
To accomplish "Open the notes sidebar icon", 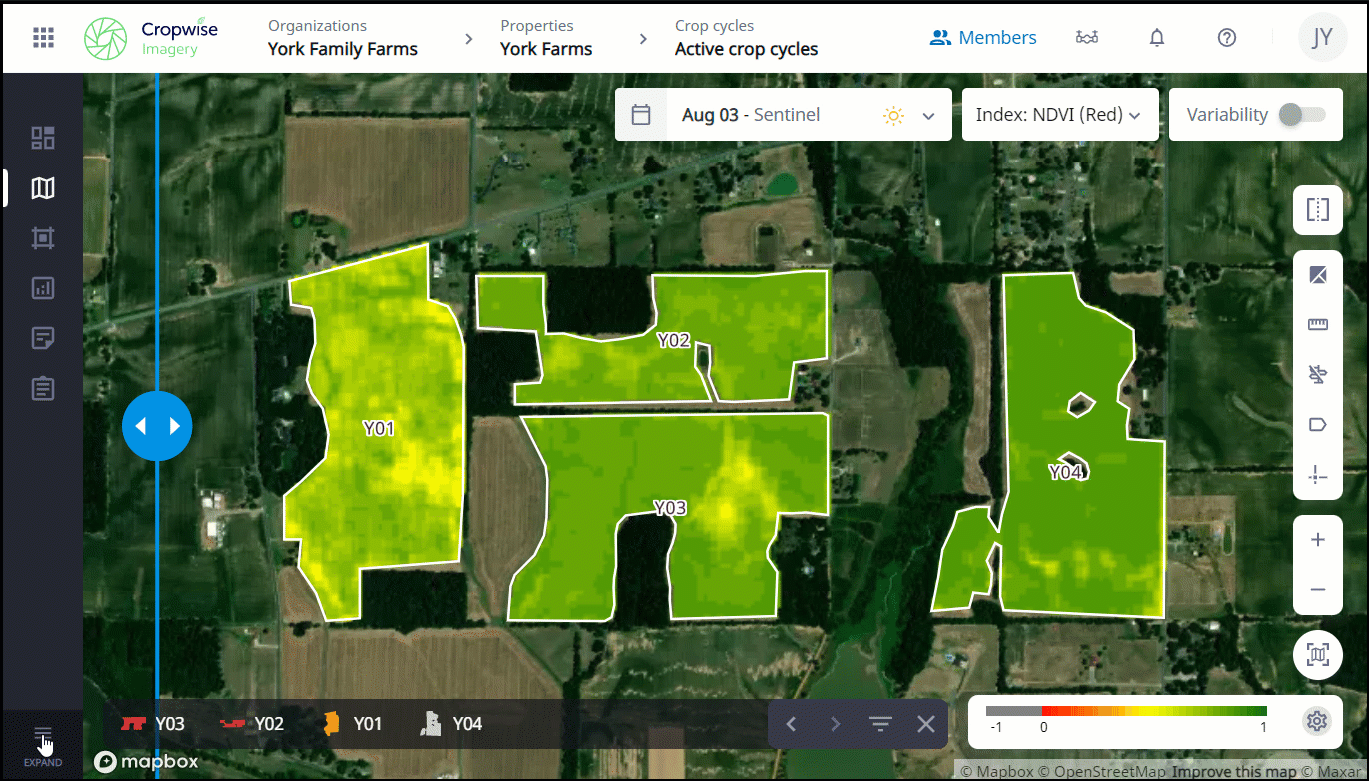I will [43, 338].
